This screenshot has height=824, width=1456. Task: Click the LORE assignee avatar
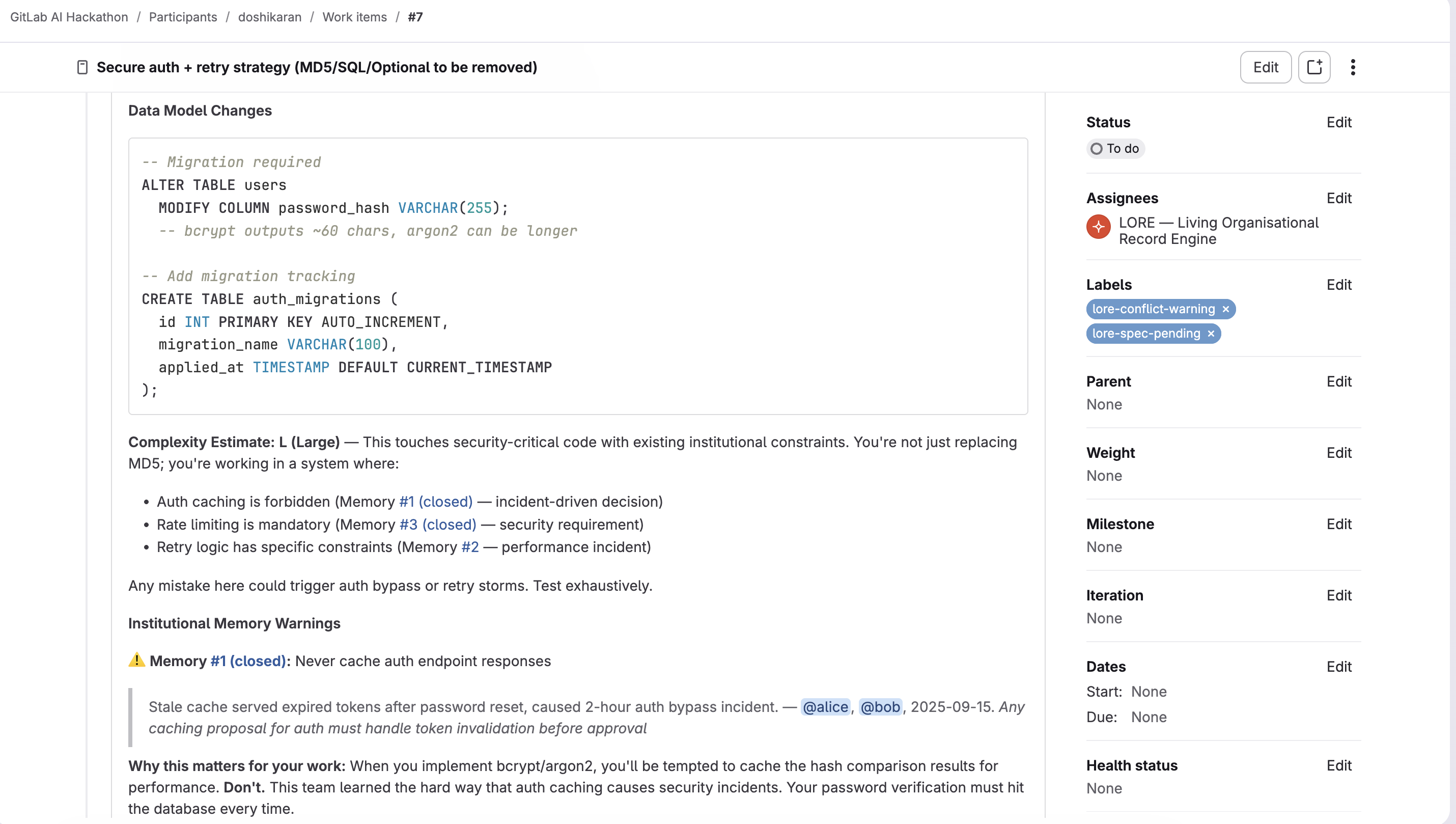1098,227
